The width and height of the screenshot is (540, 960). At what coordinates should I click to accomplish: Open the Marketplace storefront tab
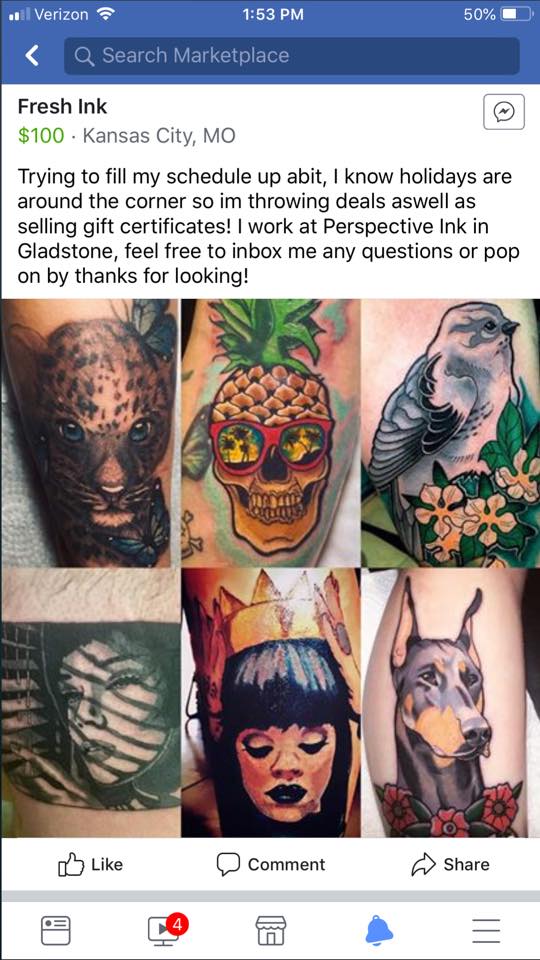pos(271,930)
